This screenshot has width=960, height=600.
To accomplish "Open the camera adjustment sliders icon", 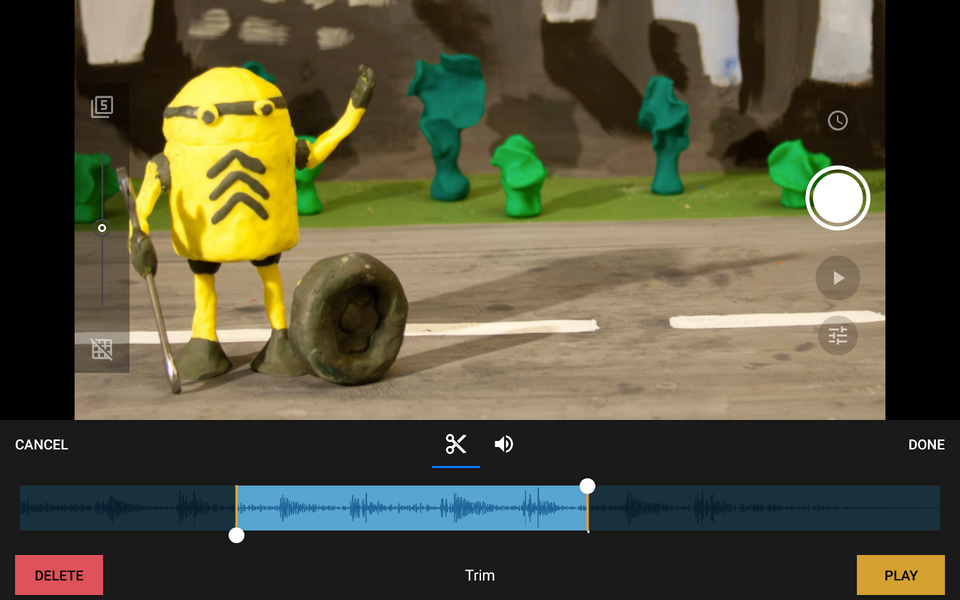I will tap(838, 336).
